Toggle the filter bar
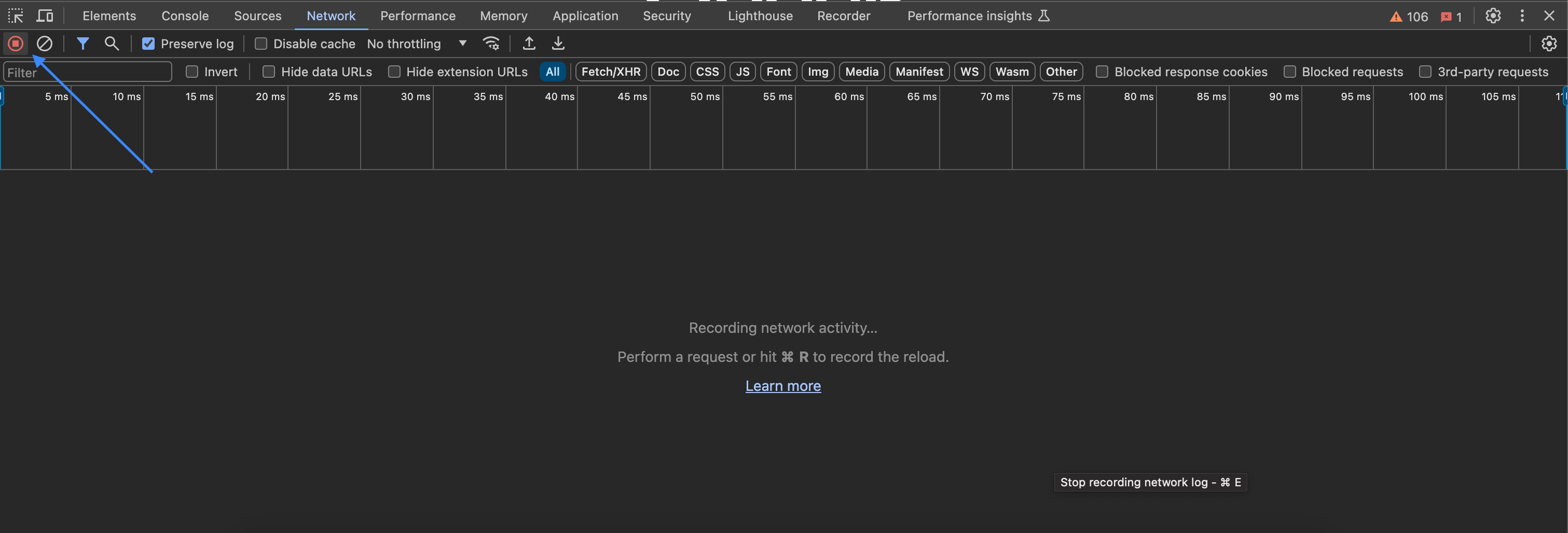 click(x=84, y=43)
